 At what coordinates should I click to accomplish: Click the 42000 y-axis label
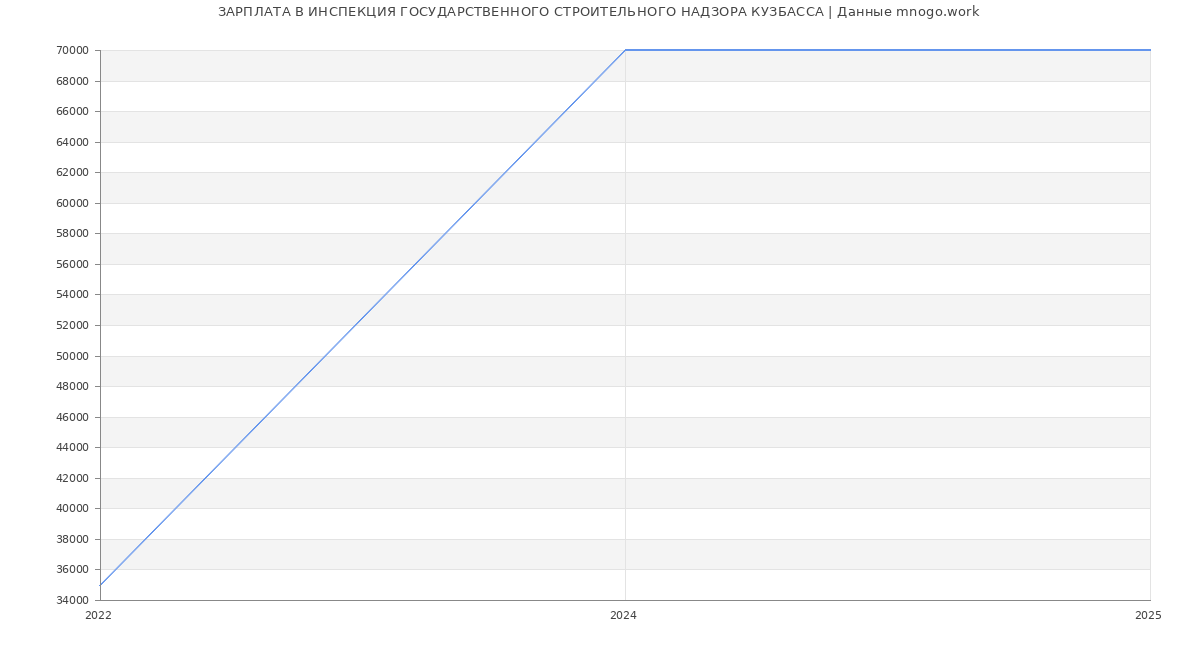(x=72, y=478)
